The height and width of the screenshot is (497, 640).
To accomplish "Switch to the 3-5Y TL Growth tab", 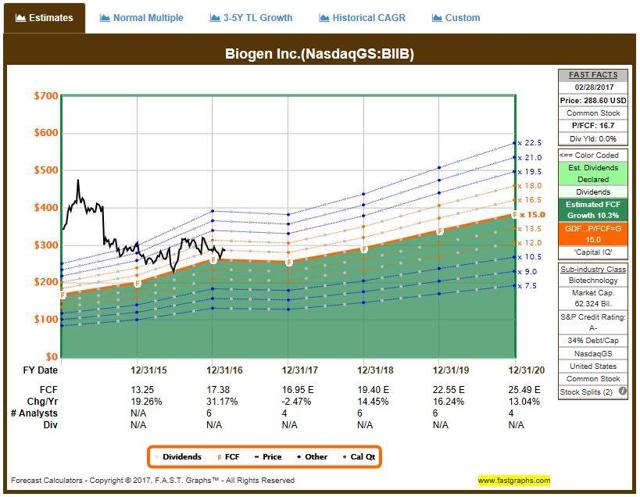I will point(251,18).
